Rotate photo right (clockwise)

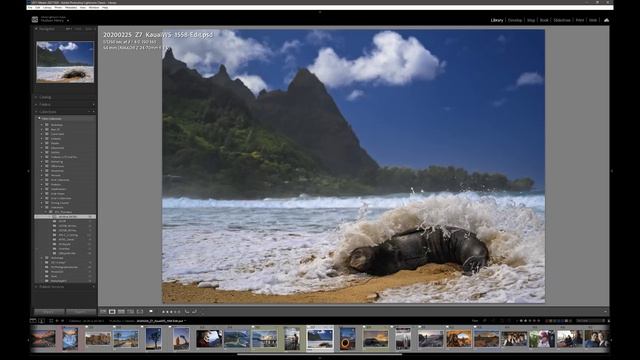tap(194, 311)
